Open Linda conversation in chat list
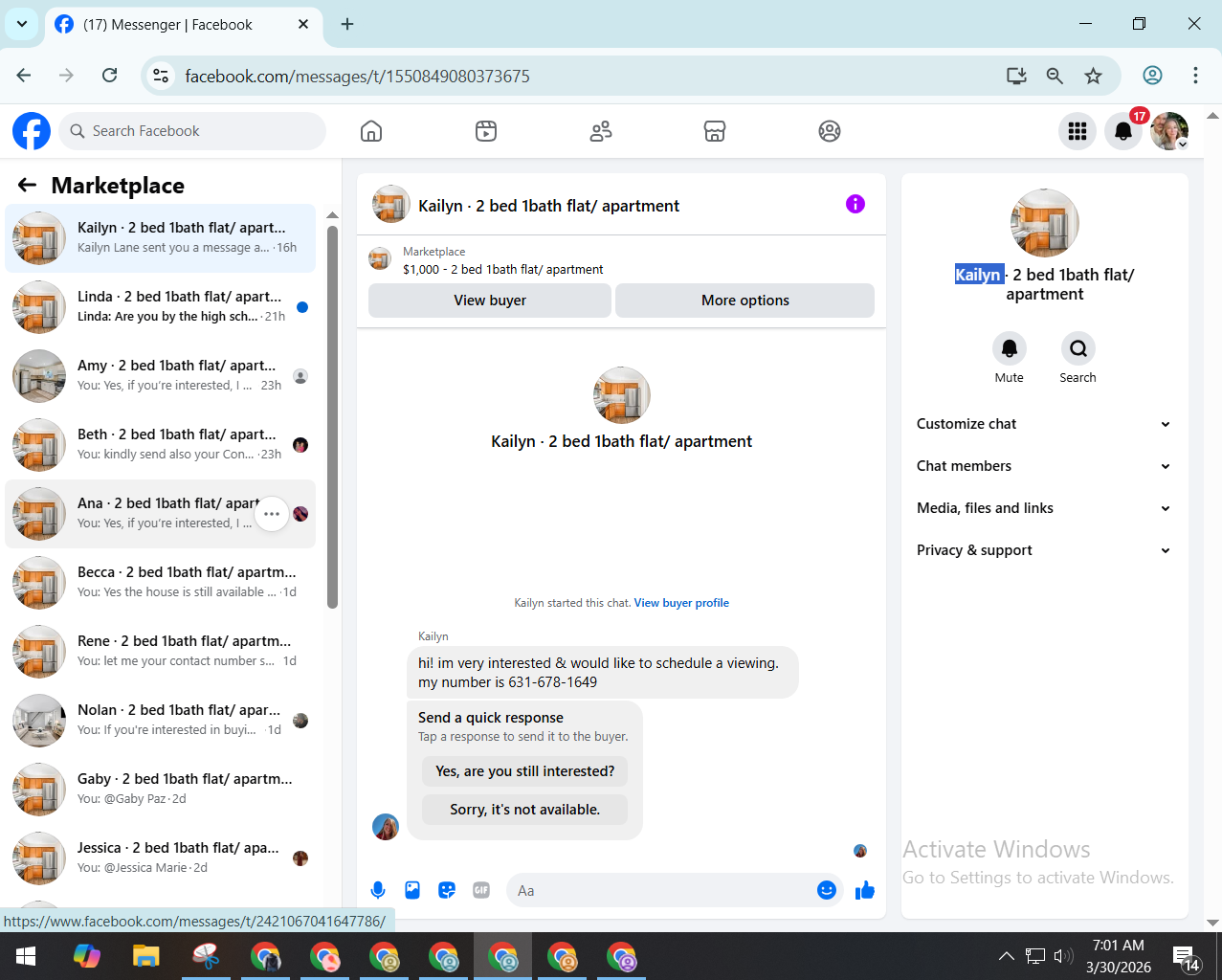This screenshot has height=980, width=1222. (x=160, y=307)
